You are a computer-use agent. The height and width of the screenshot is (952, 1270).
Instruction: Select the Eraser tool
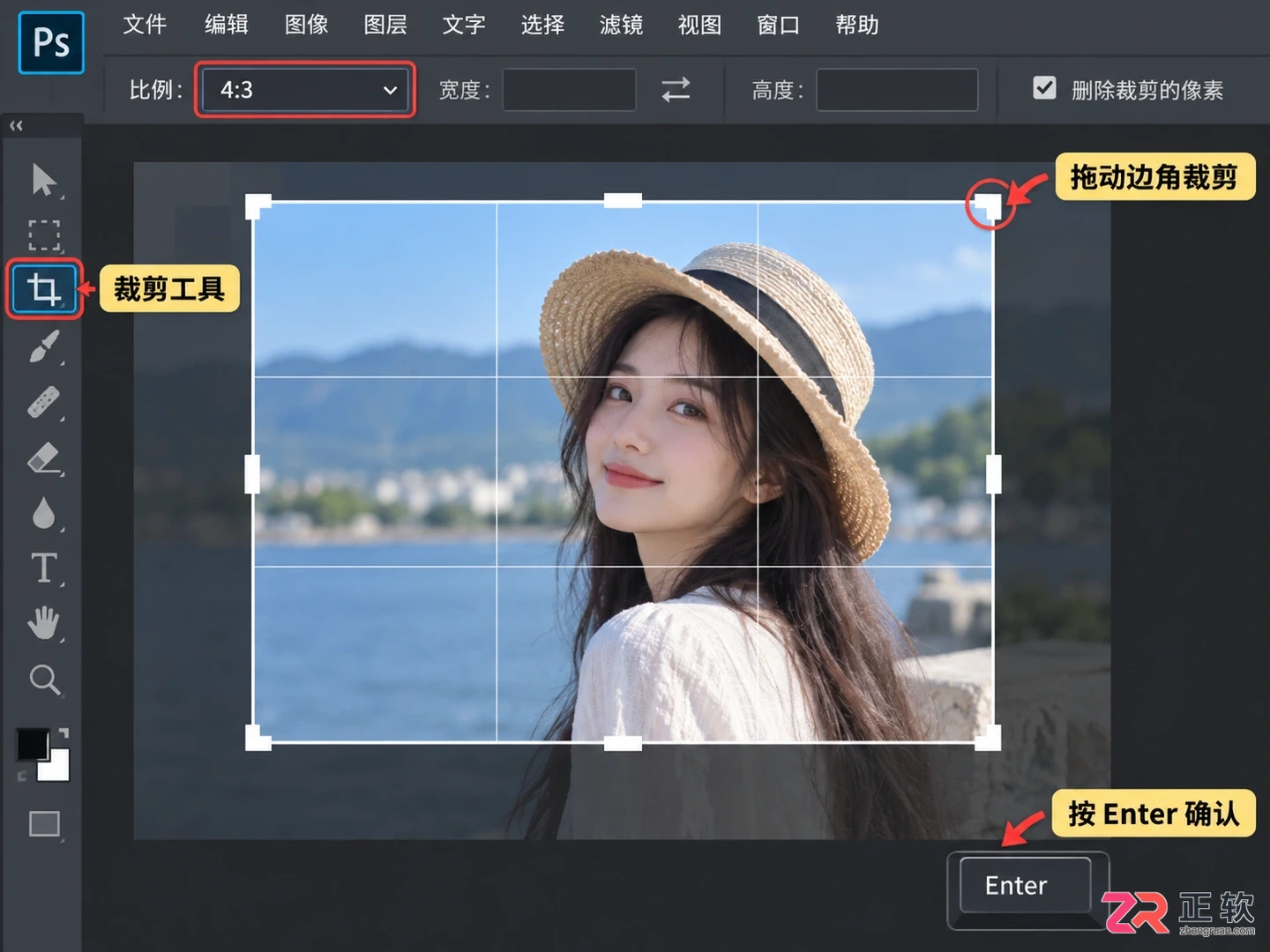(44, 458)
